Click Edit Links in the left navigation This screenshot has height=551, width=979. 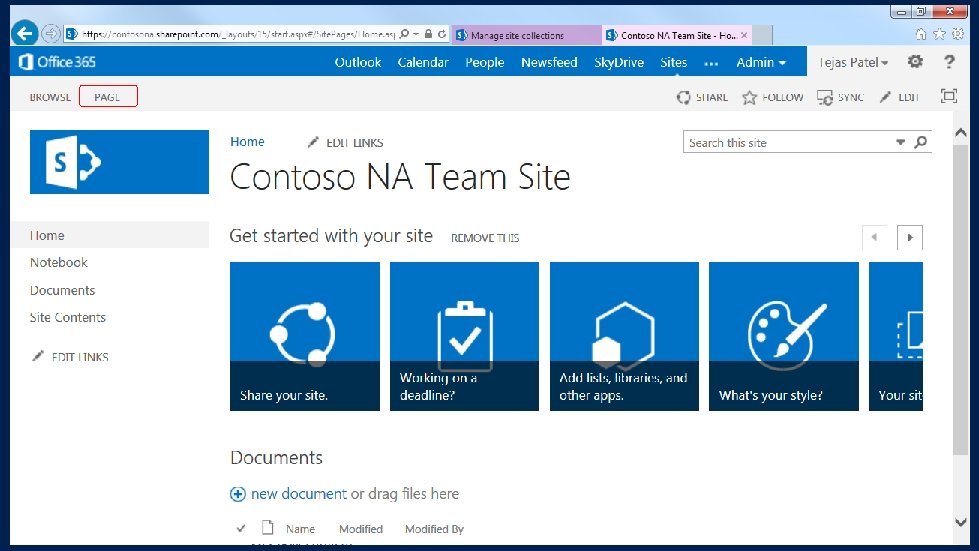pos(71,357)
